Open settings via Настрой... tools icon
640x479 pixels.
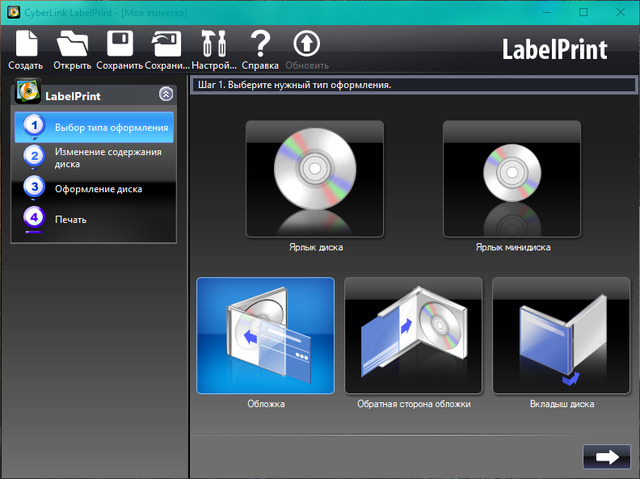213,45
